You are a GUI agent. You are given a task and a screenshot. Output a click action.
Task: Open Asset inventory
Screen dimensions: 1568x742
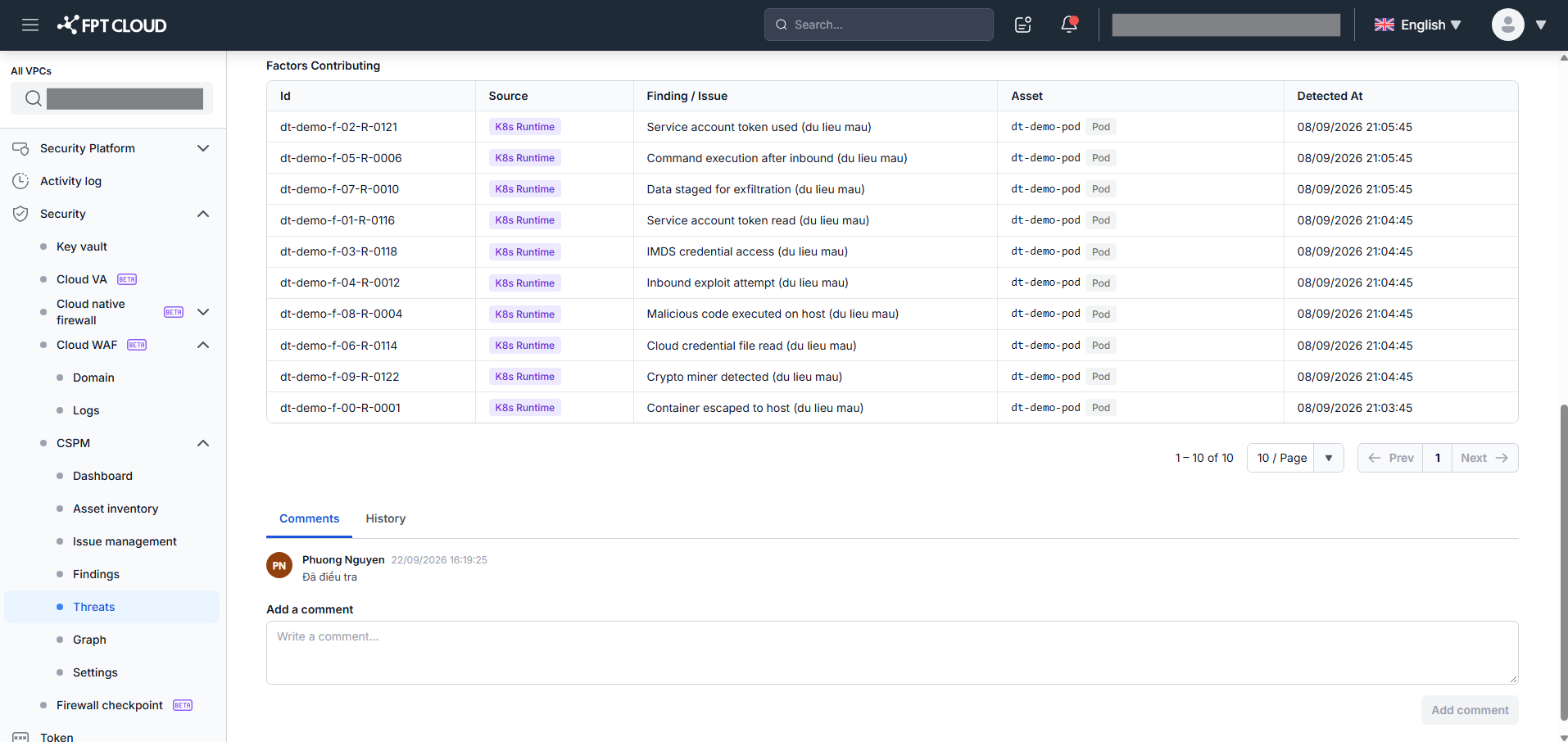click(x=116, y=509)
